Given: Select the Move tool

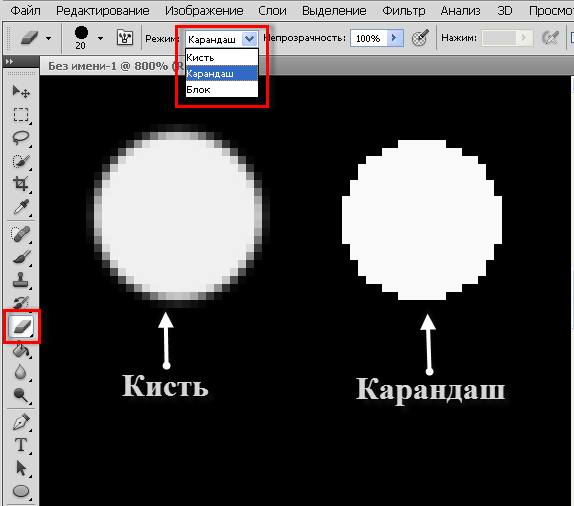Looking at the screenshot, I should click(21, 92).
